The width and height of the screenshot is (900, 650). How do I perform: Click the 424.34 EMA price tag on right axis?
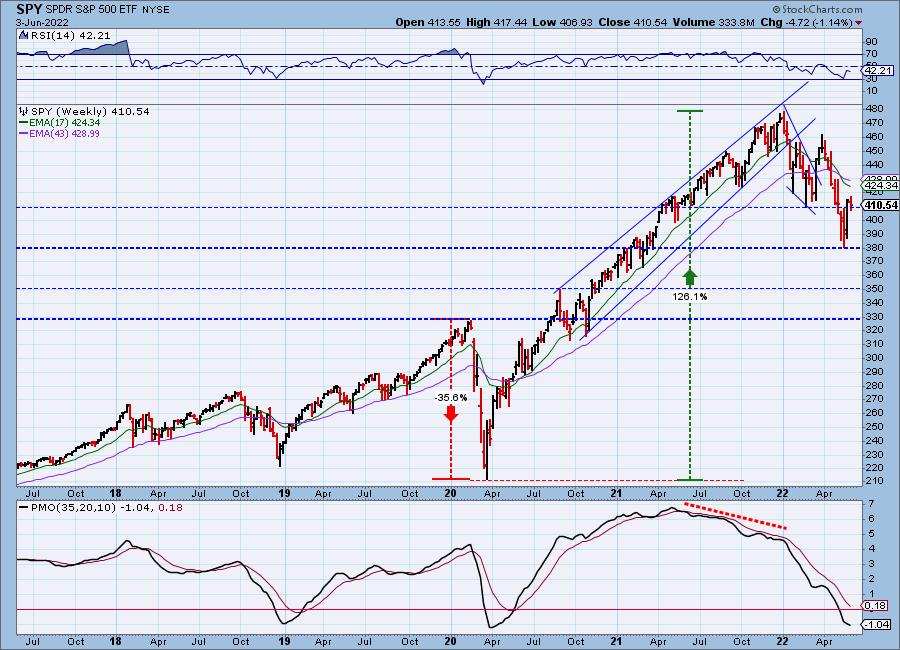click(x=880, y=185)
